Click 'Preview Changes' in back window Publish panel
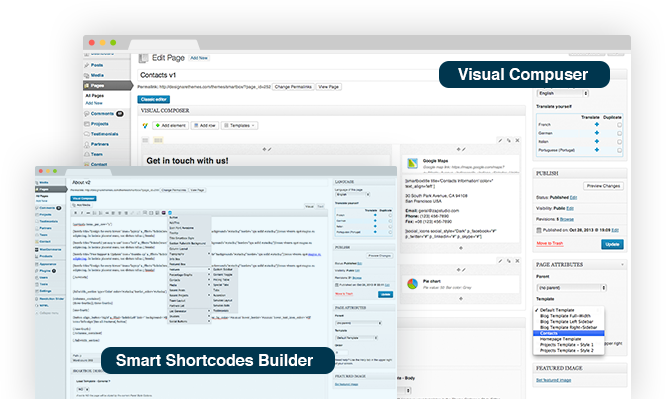This screenshot has height=399, width=666. point(603,186)
